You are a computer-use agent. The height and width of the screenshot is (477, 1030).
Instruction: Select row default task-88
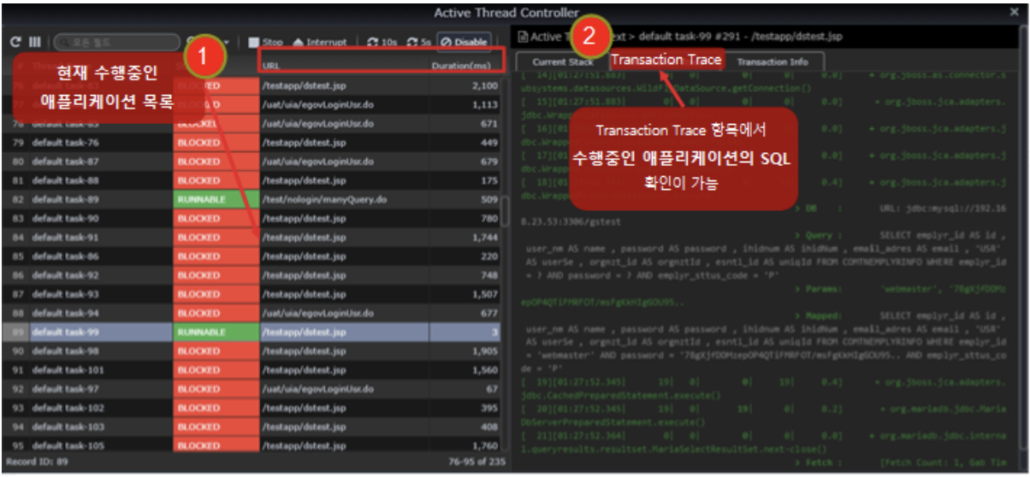click(253, 180)
